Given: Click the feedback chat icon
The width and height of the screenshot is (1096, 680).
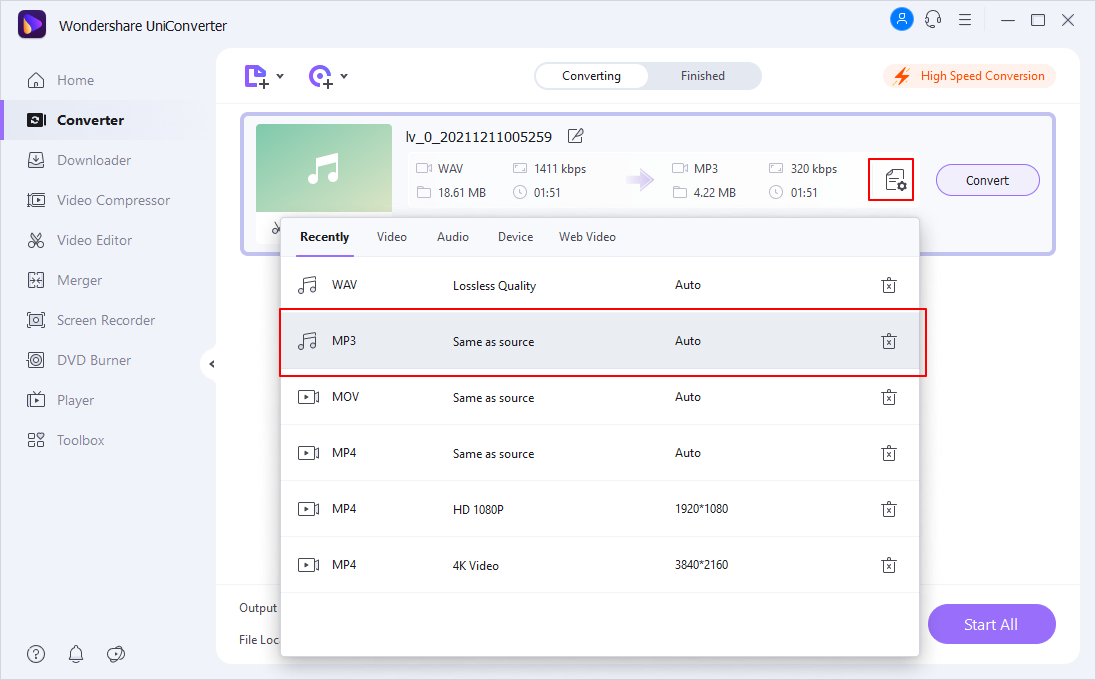Looking at the screenshot, I should point(116,654).
